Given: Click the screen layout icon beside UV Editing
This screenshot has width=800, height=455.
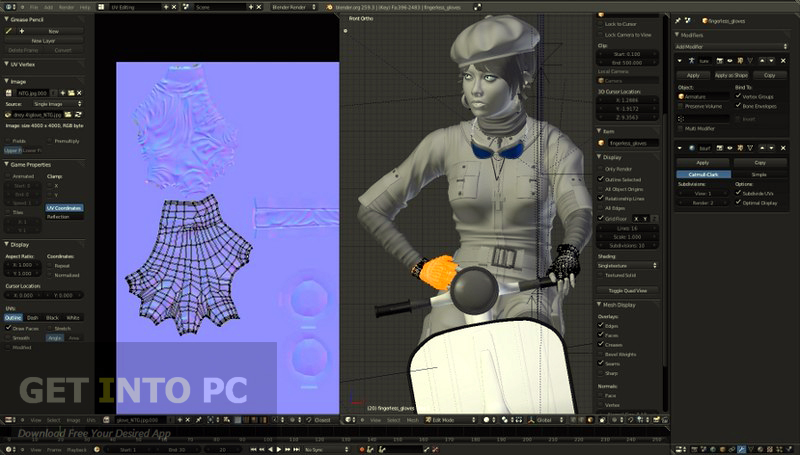Looking at the screenshot, I should click(101, 7).
